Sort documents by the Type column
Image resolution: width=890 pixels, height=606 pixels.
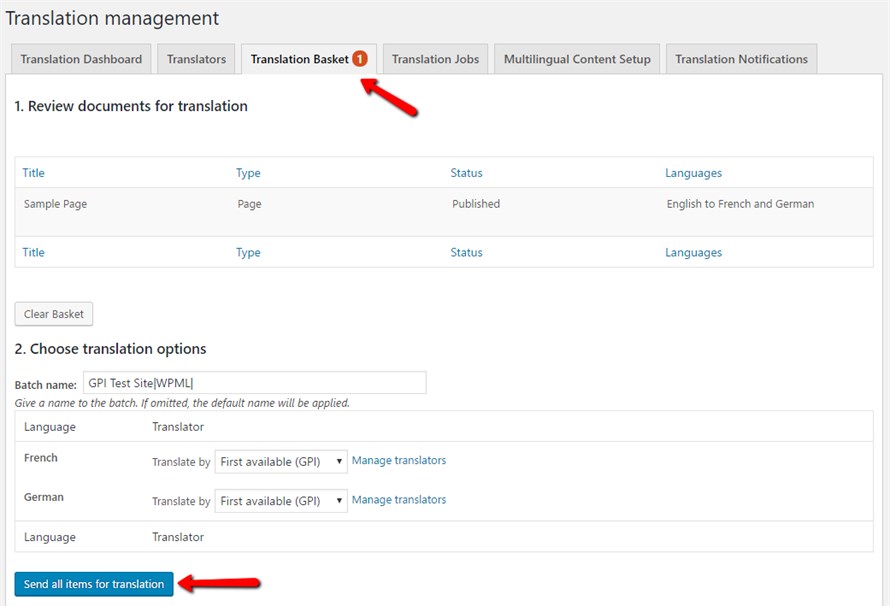point(247,172)
